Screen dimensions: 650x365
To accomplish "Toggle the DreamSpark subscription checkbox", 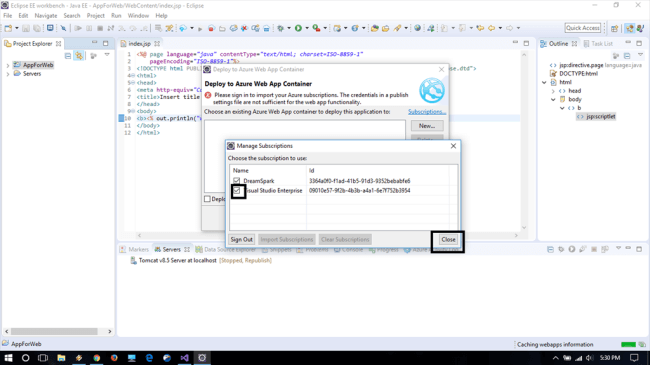I will tap(237, 181).
